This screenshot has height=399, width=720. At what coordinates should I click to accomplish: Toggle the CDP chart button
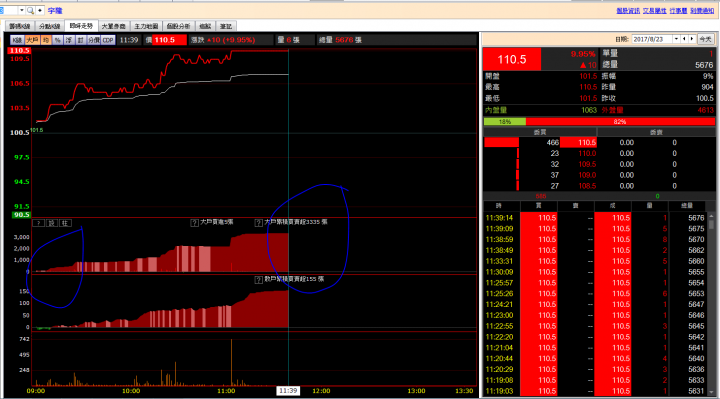point(108,40)
